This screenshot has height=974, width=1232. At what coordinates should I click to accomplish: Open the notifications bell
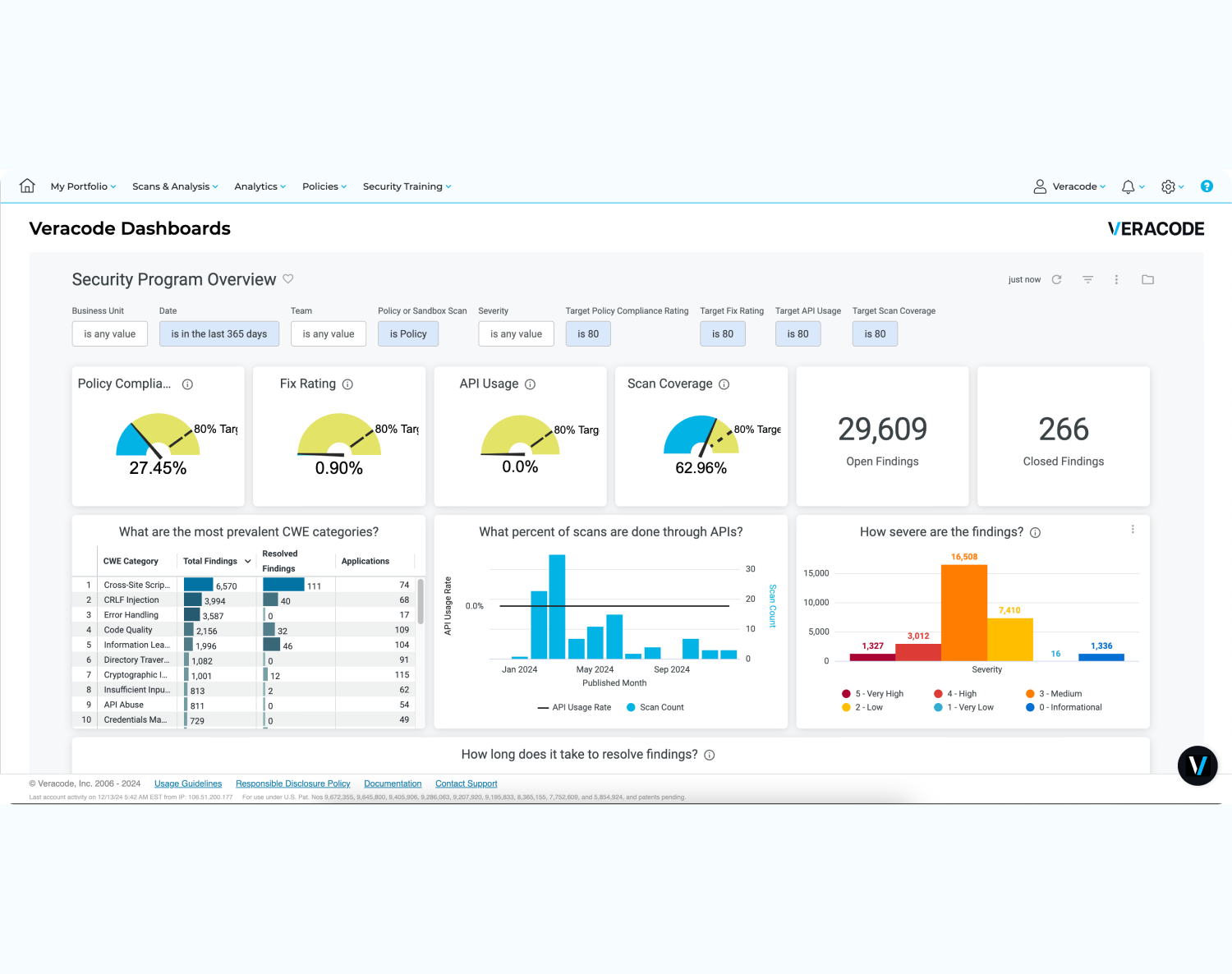[1129, 186]
